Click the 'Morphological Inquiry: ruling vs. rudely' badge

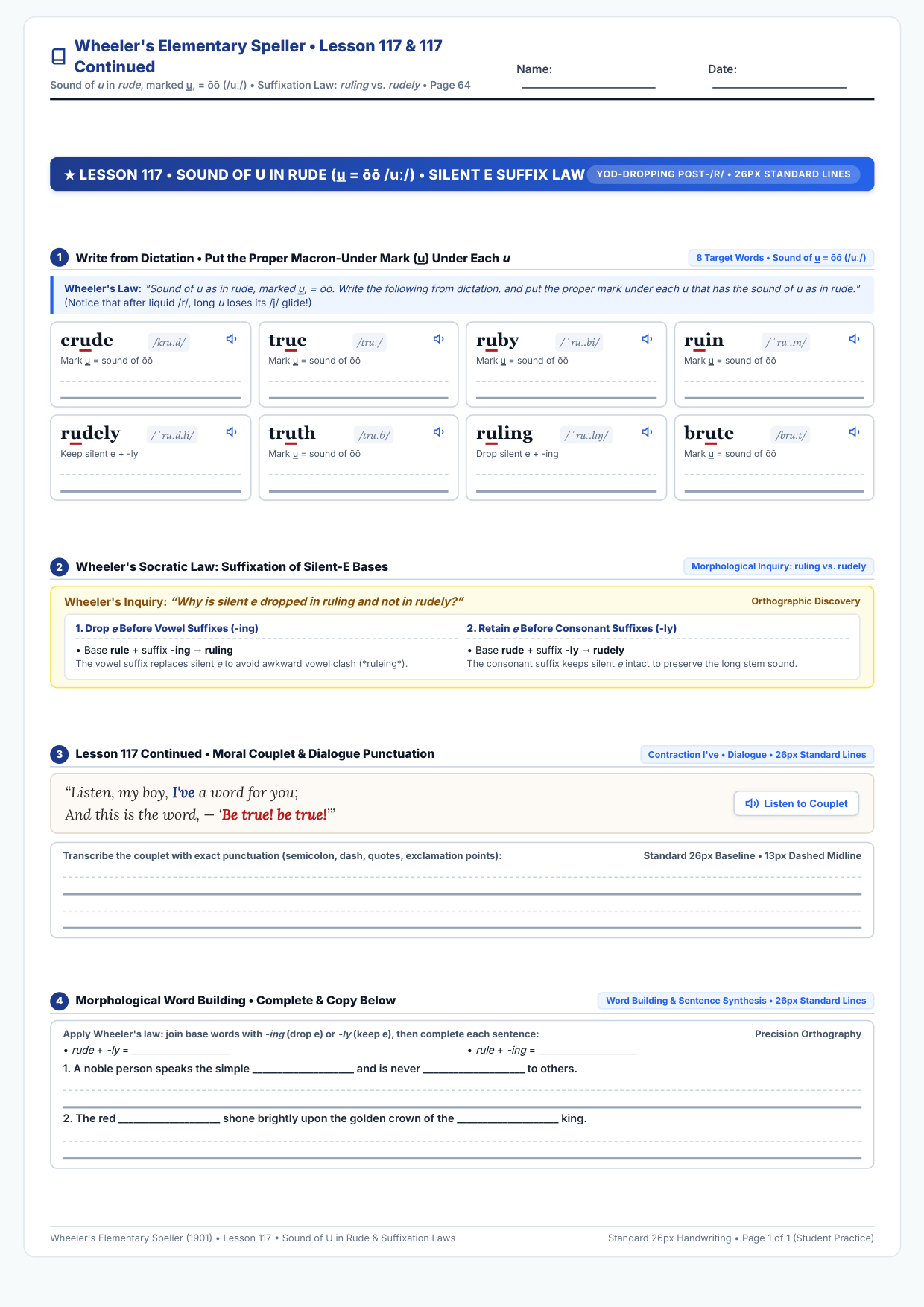(x=779, y=566)
